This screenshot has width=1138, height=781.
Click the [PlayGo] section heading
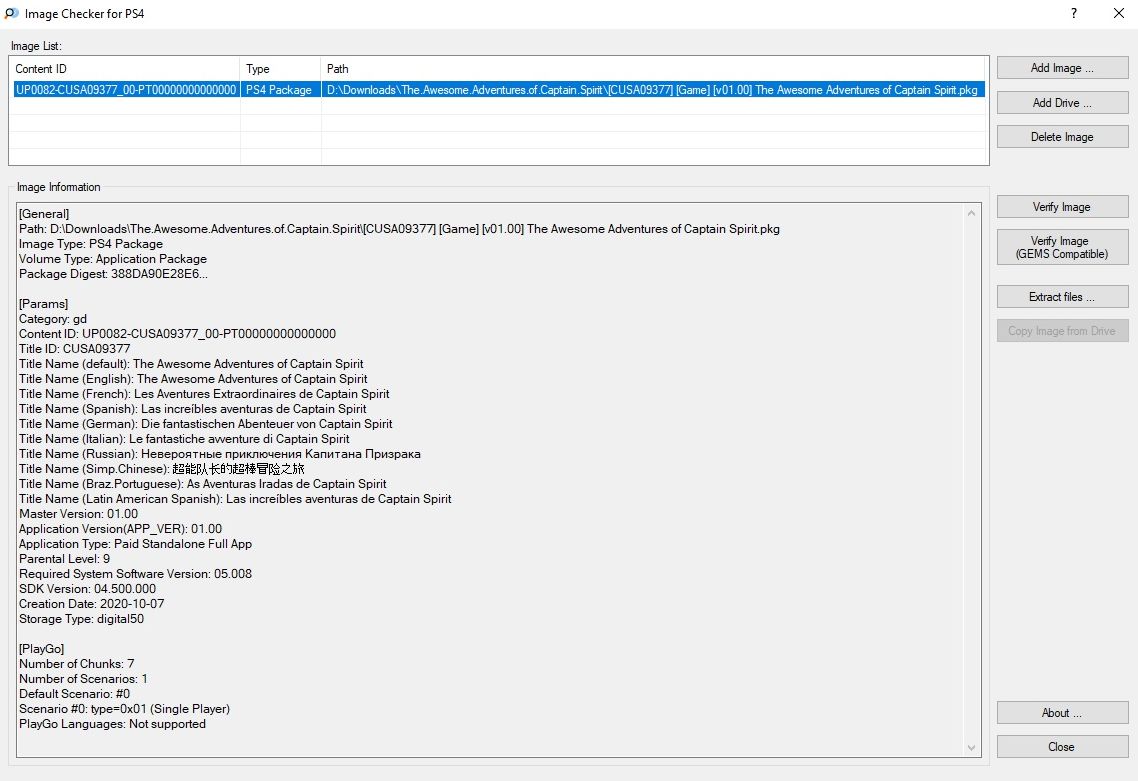(41, 649)
